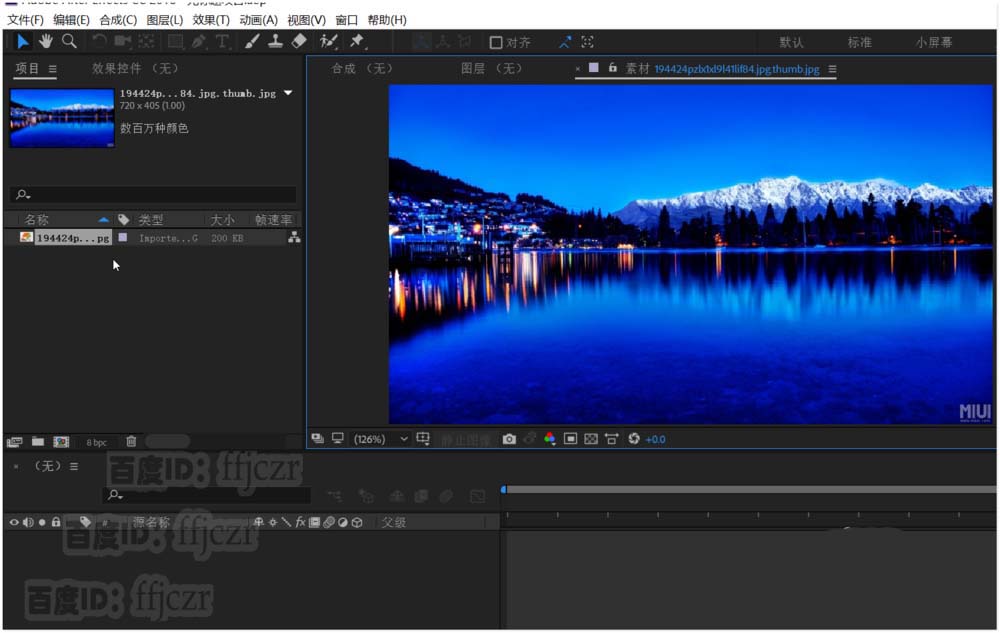This screenshot has width=1000, height=633.
Task: Select the Clone Stamp tool
Action: pos(276,42)
